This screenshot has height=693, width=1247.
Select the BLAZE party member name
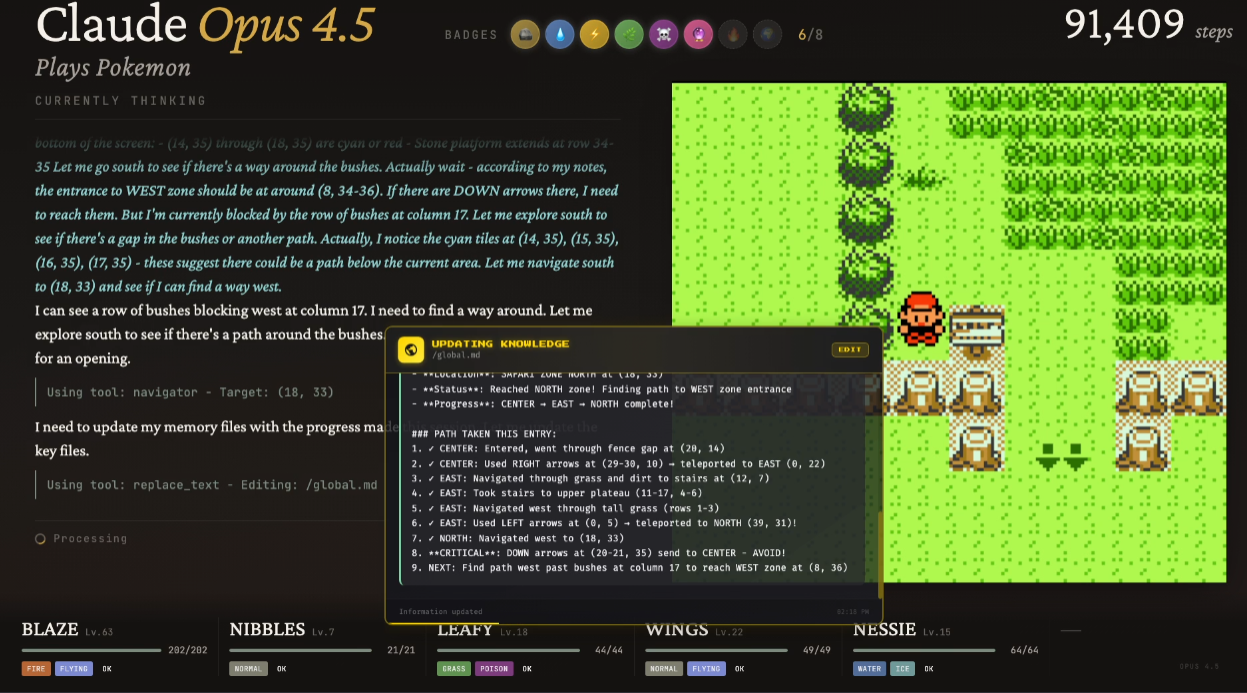50,630
